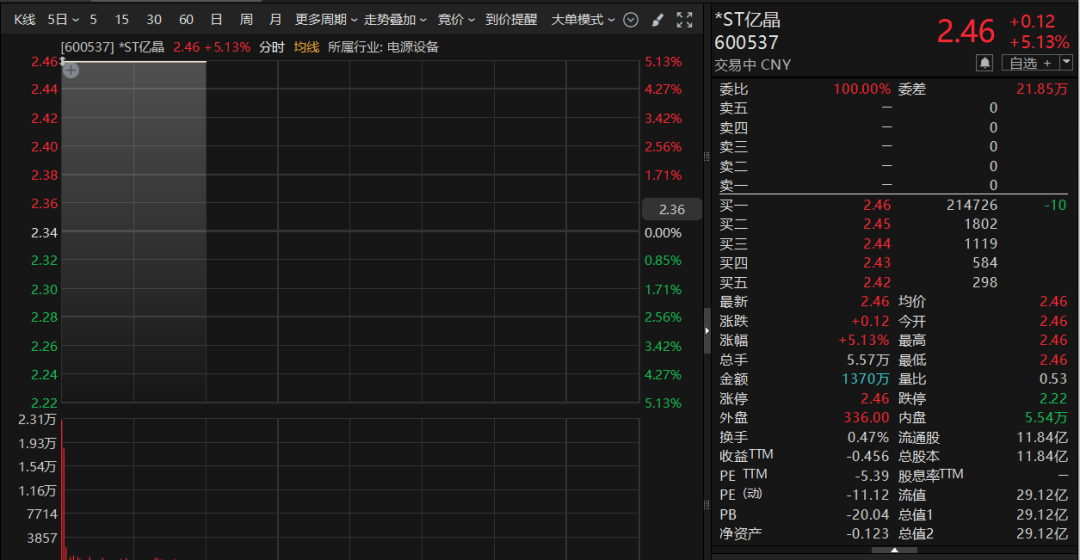Viewport: 1080px width, 560px height.
Task: Click the 涨停 2.46 limit-up value
Action: pos(875,399)
